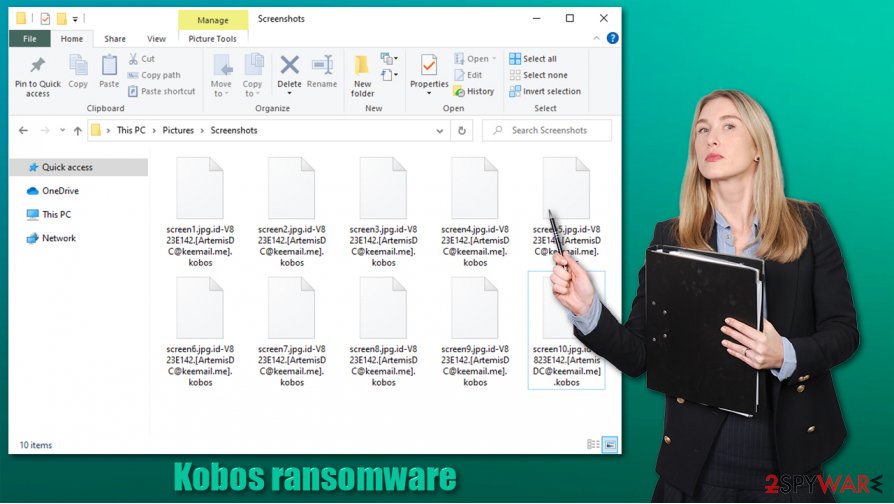
Task: Show file History
Action: pyautogui.click(x=474, y=91)
